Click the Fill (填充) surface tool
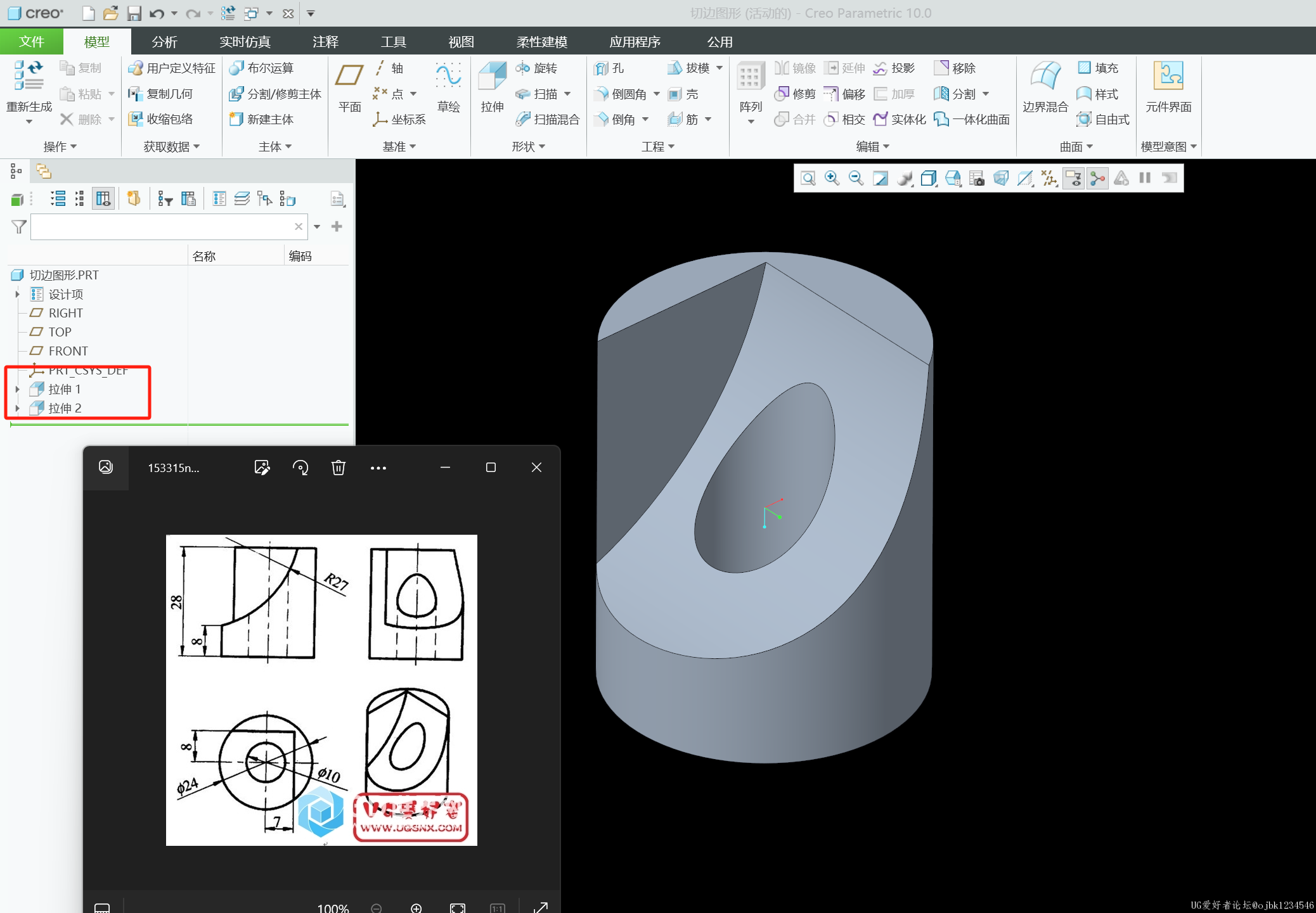 click(x=1098, y=68)
